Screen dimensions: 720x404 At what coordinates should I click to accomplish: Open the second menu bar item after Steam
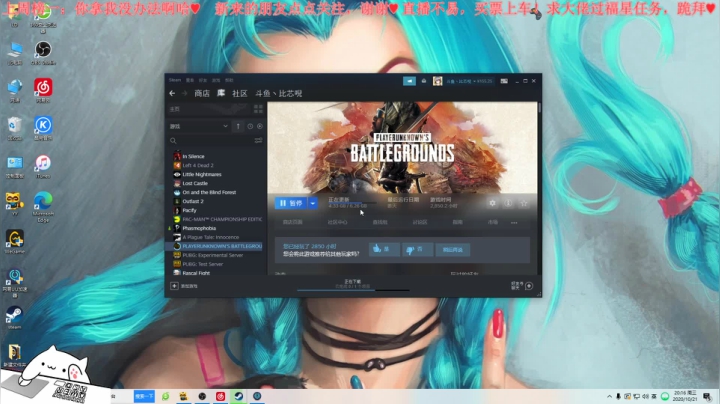tap(190, 80)
